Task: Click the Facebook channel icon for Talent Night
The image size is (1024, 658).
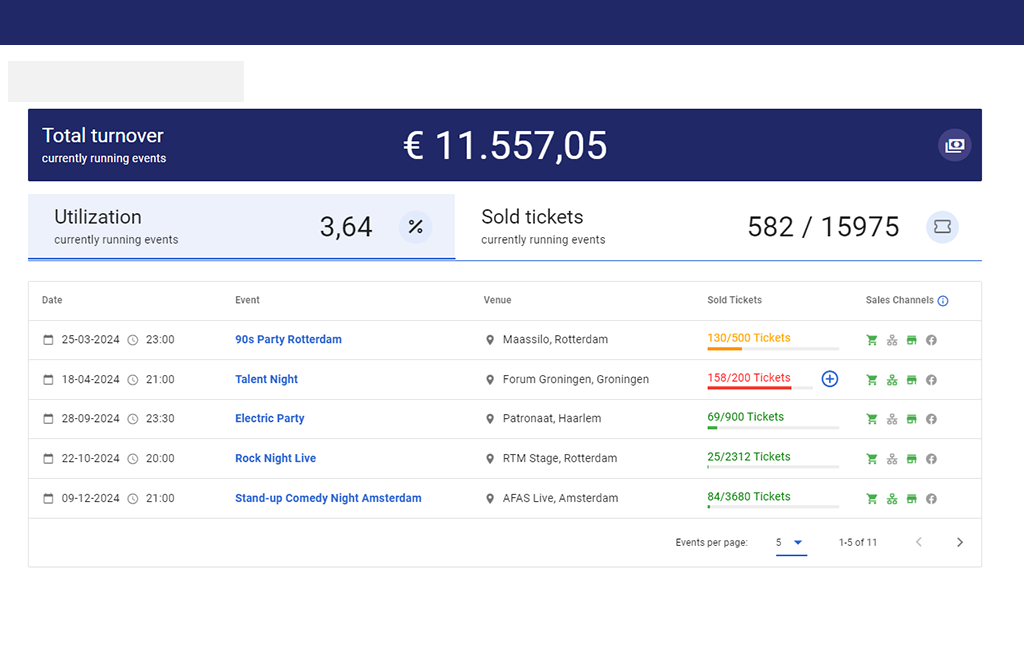Action: (x=931, y=380)
